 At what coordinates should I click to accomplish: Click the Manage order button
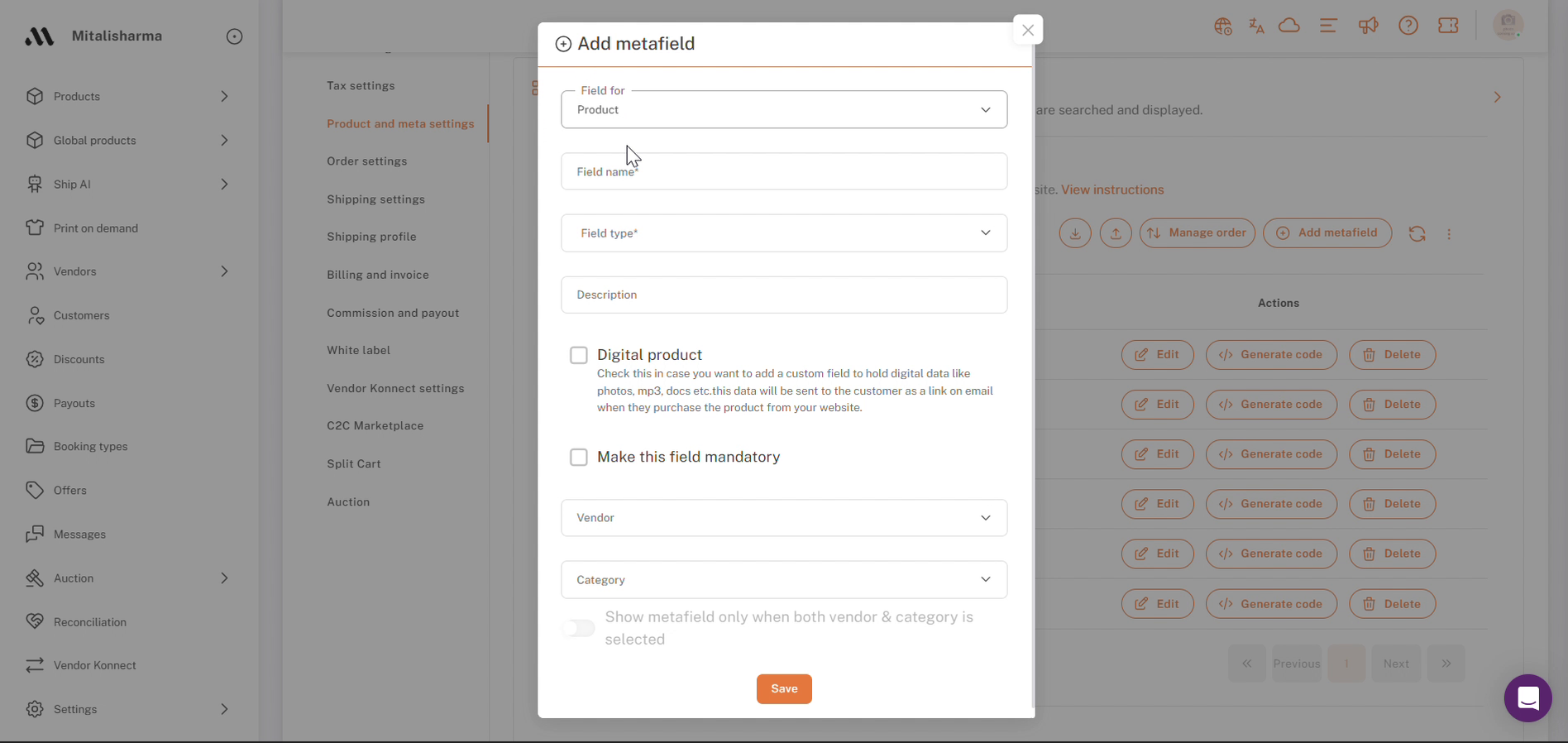pos(1198,233)
